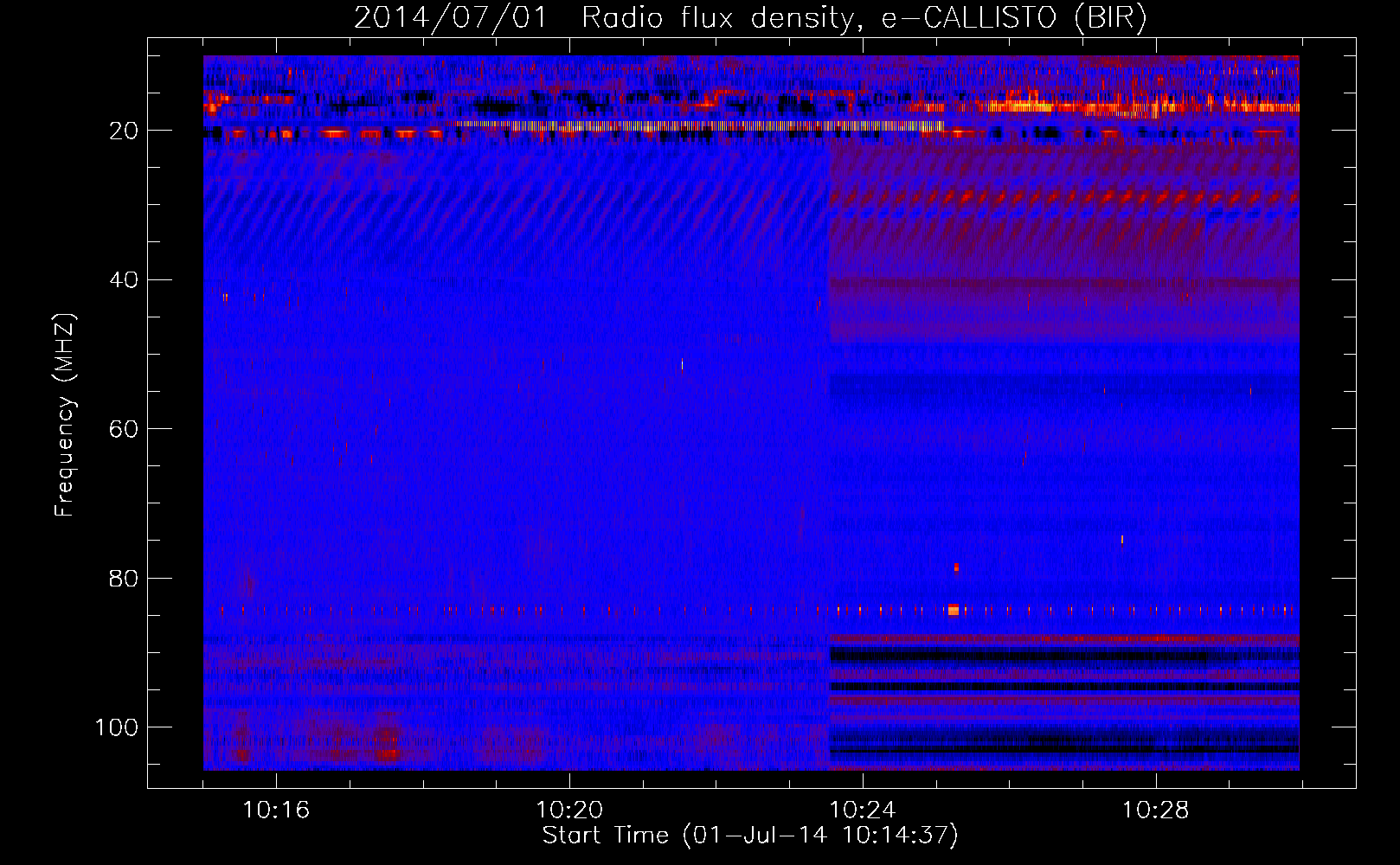Click the '10:24' time tick label

click(x=863, y=810)
